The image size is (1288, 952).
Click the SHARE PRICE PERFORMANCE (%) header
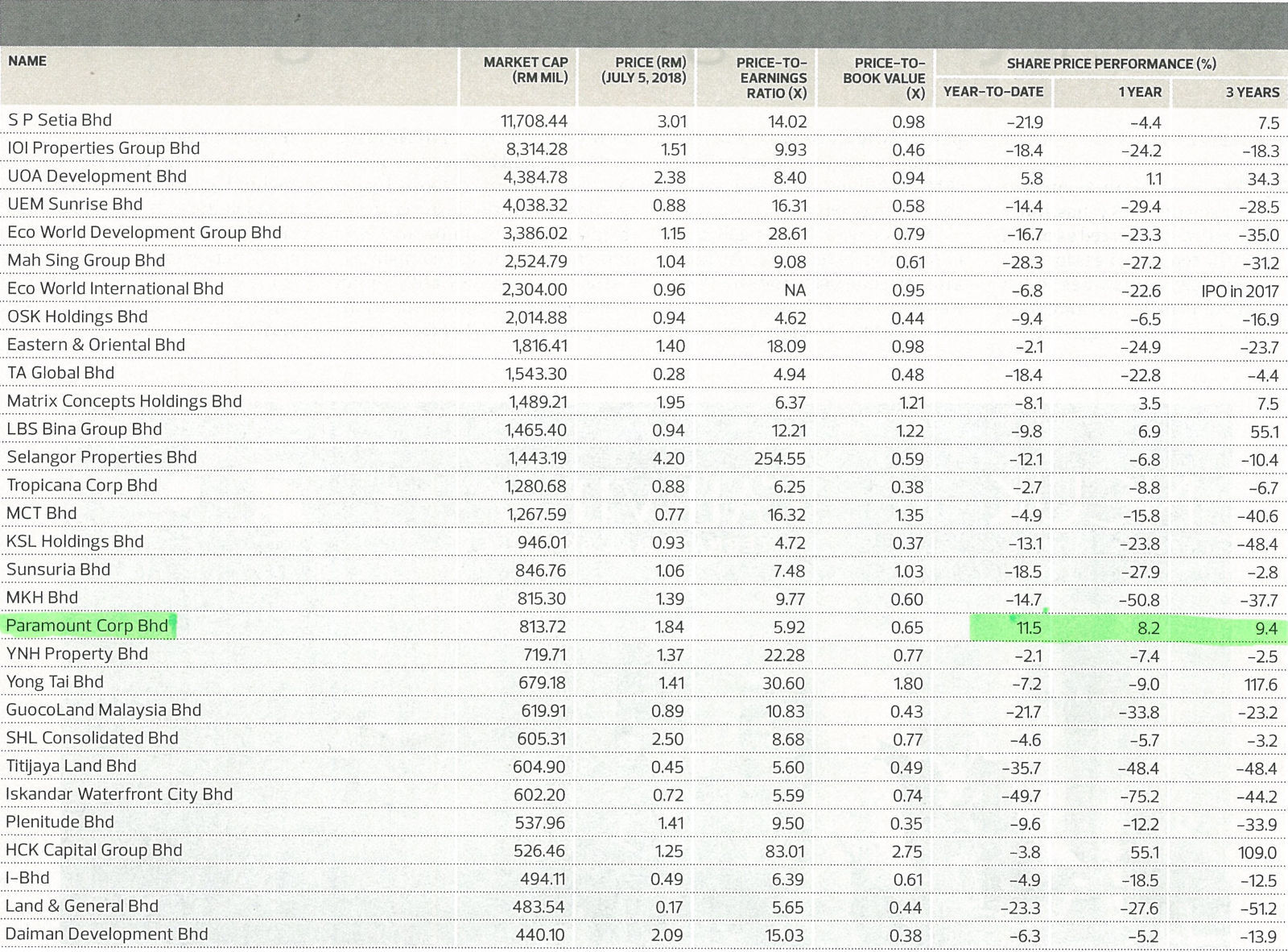(x=1111, y=64)
